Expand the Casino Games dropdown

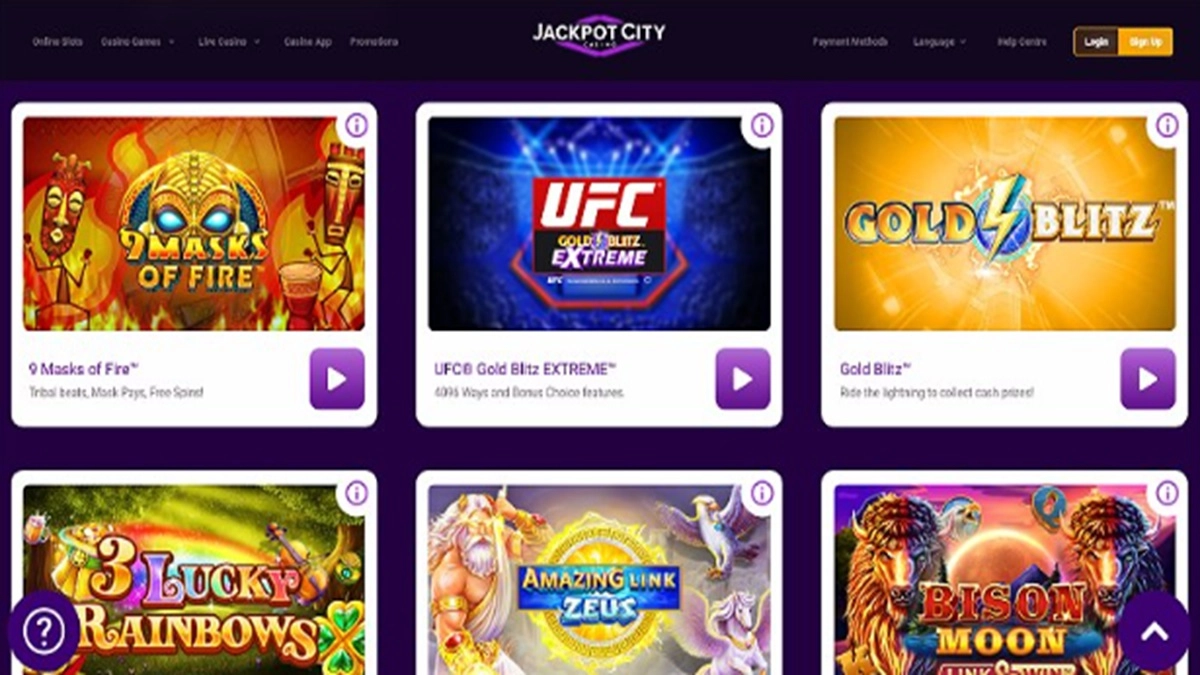[x=138, y=42]
